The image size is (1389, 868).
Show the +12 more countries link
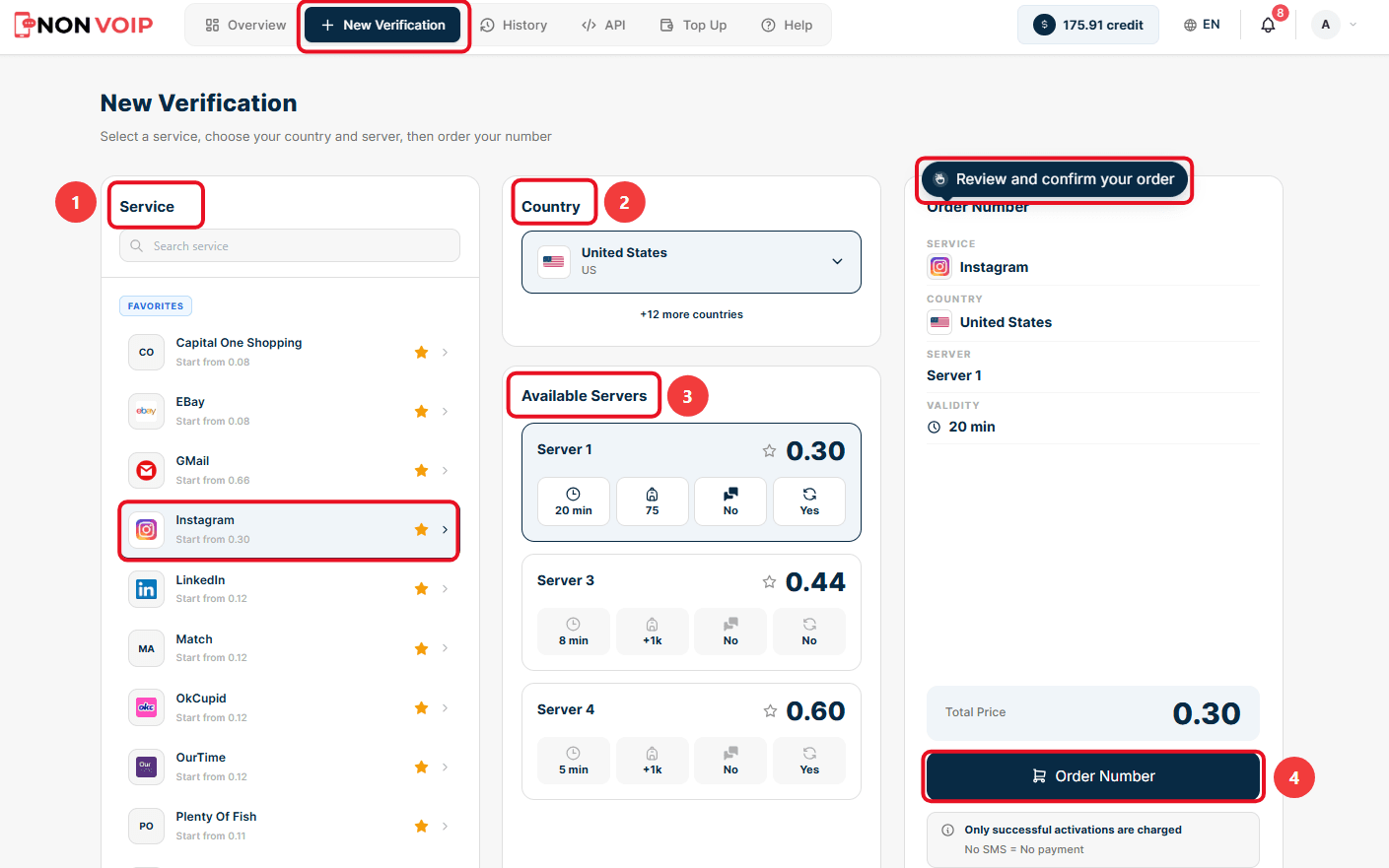tap(691, 314)
